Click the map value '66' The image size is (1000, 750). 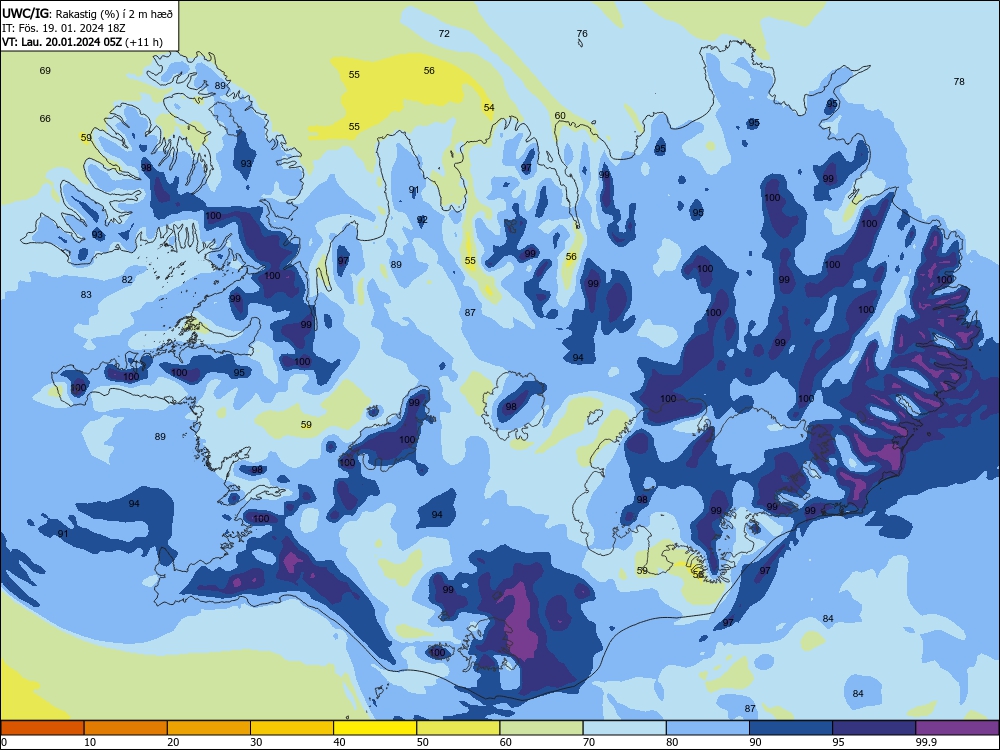point(45,119)
